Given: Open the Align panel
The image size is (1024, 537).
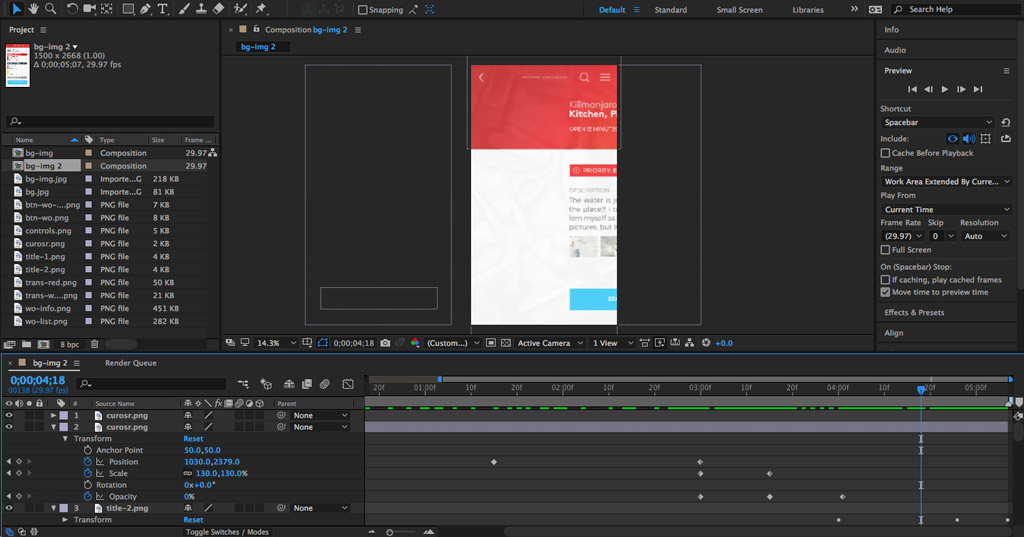Looking at the screenshot, I should point(894,333).
